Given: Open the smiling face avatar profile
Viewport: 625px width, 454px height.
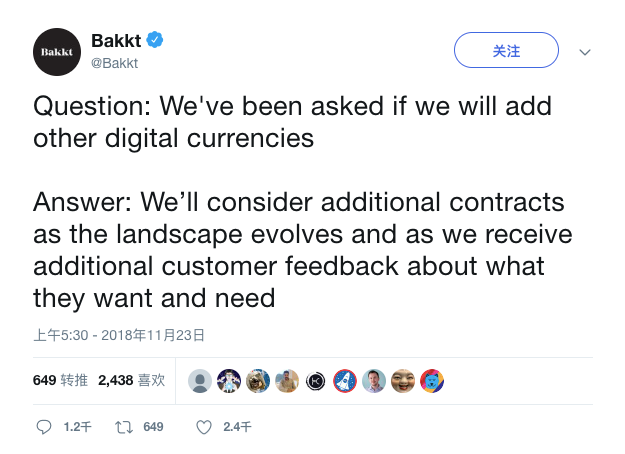Looking at the screenshot, I should coord(403,381).
